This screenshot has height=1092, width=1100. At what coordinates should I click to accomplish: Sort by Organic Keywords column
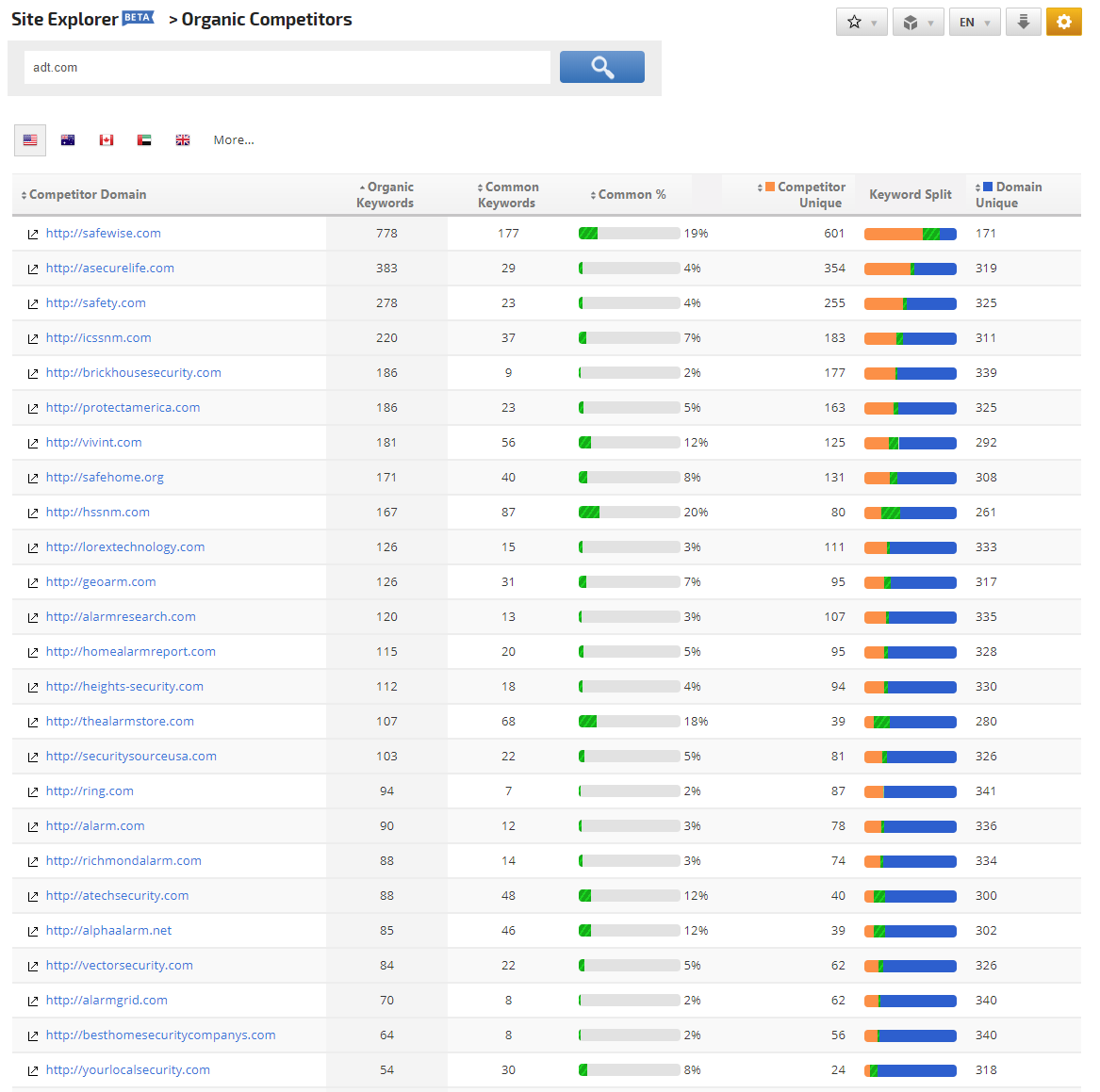pos(386,195)
